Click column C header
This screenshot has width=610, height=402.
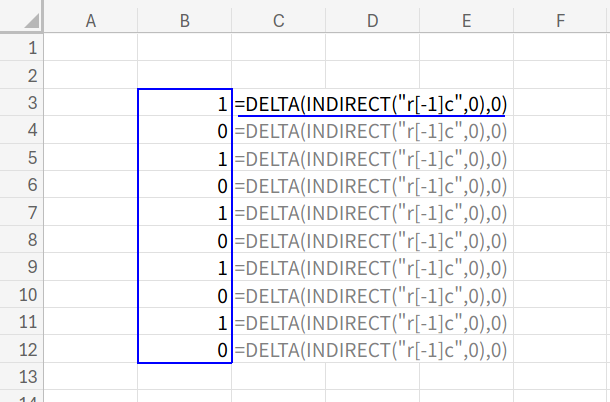(x=279, y=18)
